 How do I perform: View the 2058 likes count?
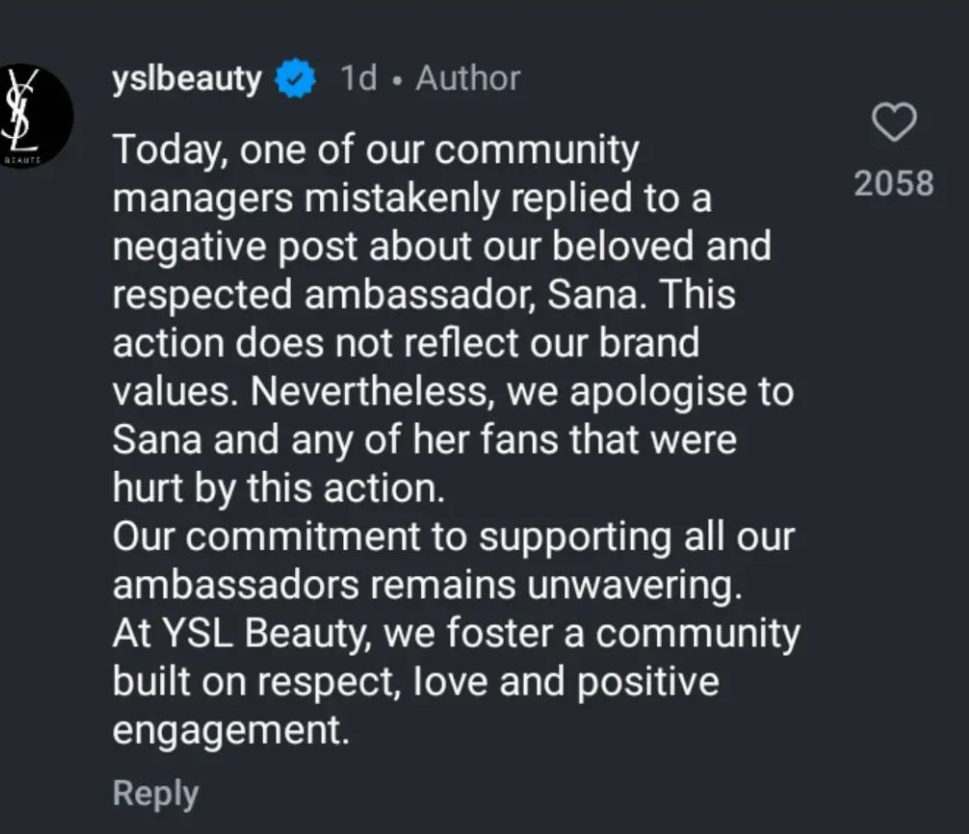894,184
